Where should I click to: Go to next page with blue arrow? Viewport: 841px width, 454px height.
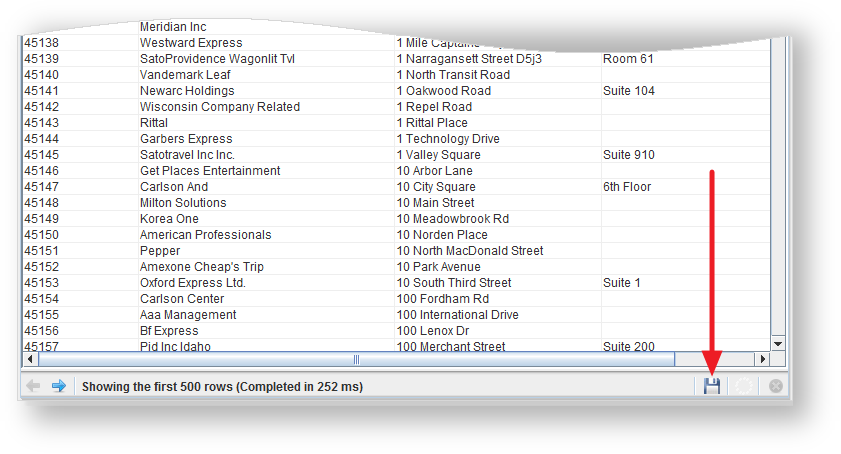coord(59,386)
